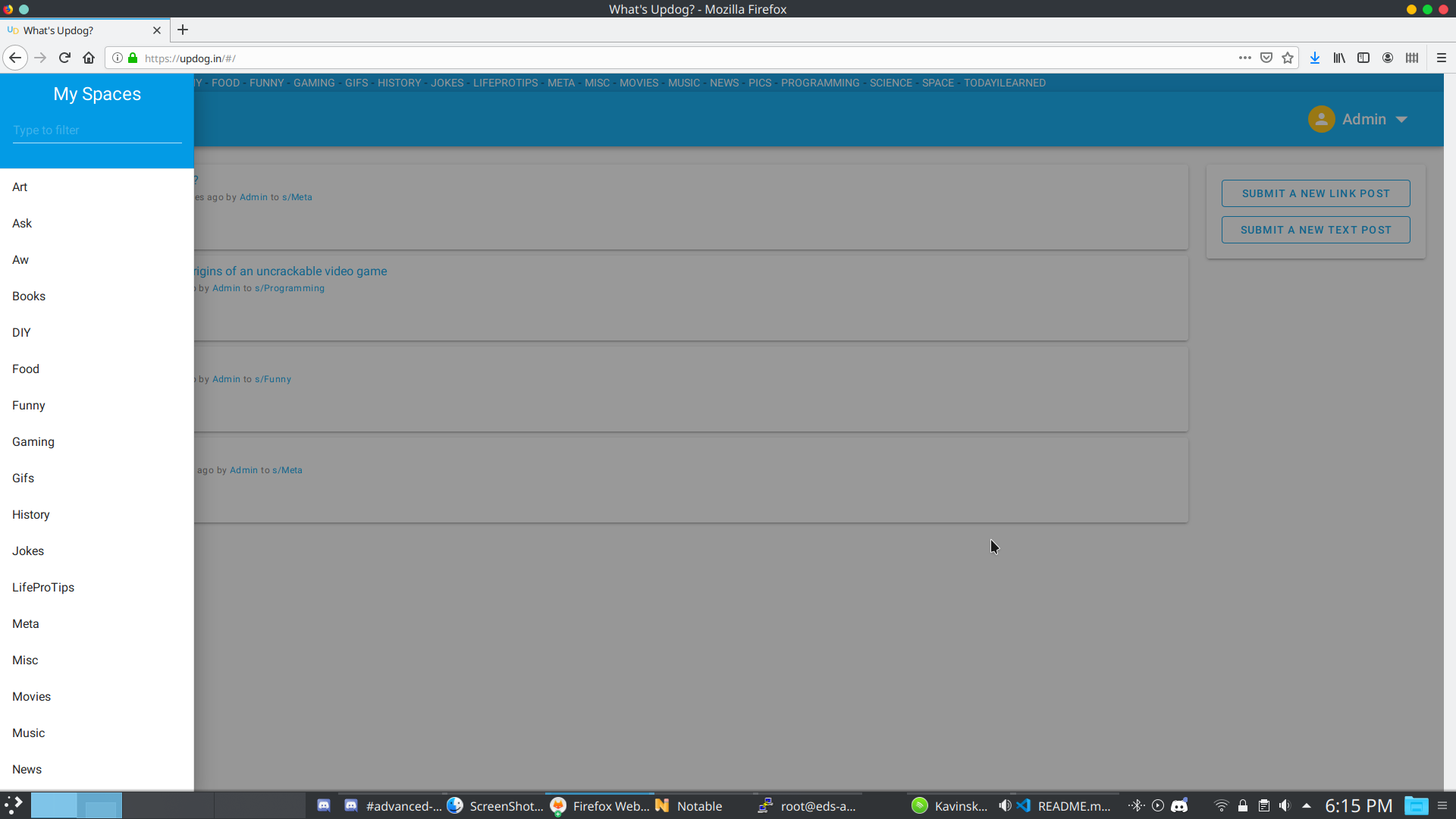Click the Admin user avatar icon
1456x819 pixels.
pyautogui.click(x=1321, y=119)
